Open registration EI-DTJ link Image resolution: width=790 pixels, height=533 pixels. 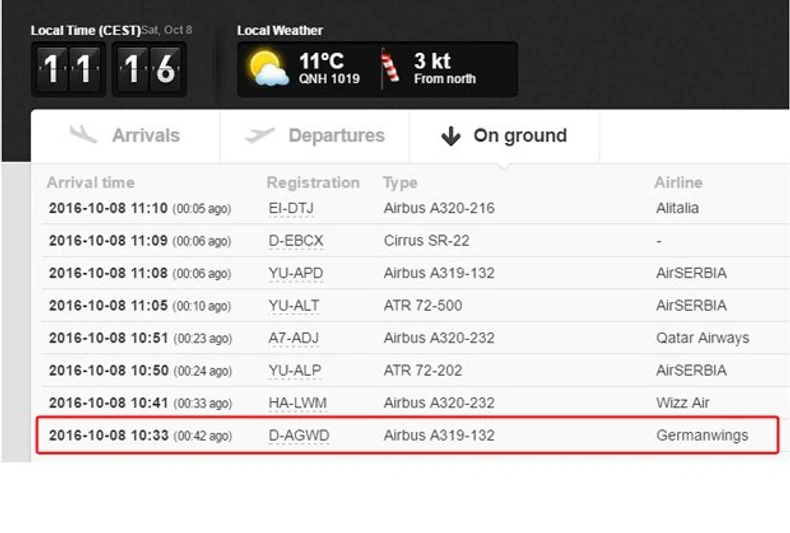(290, 209)
